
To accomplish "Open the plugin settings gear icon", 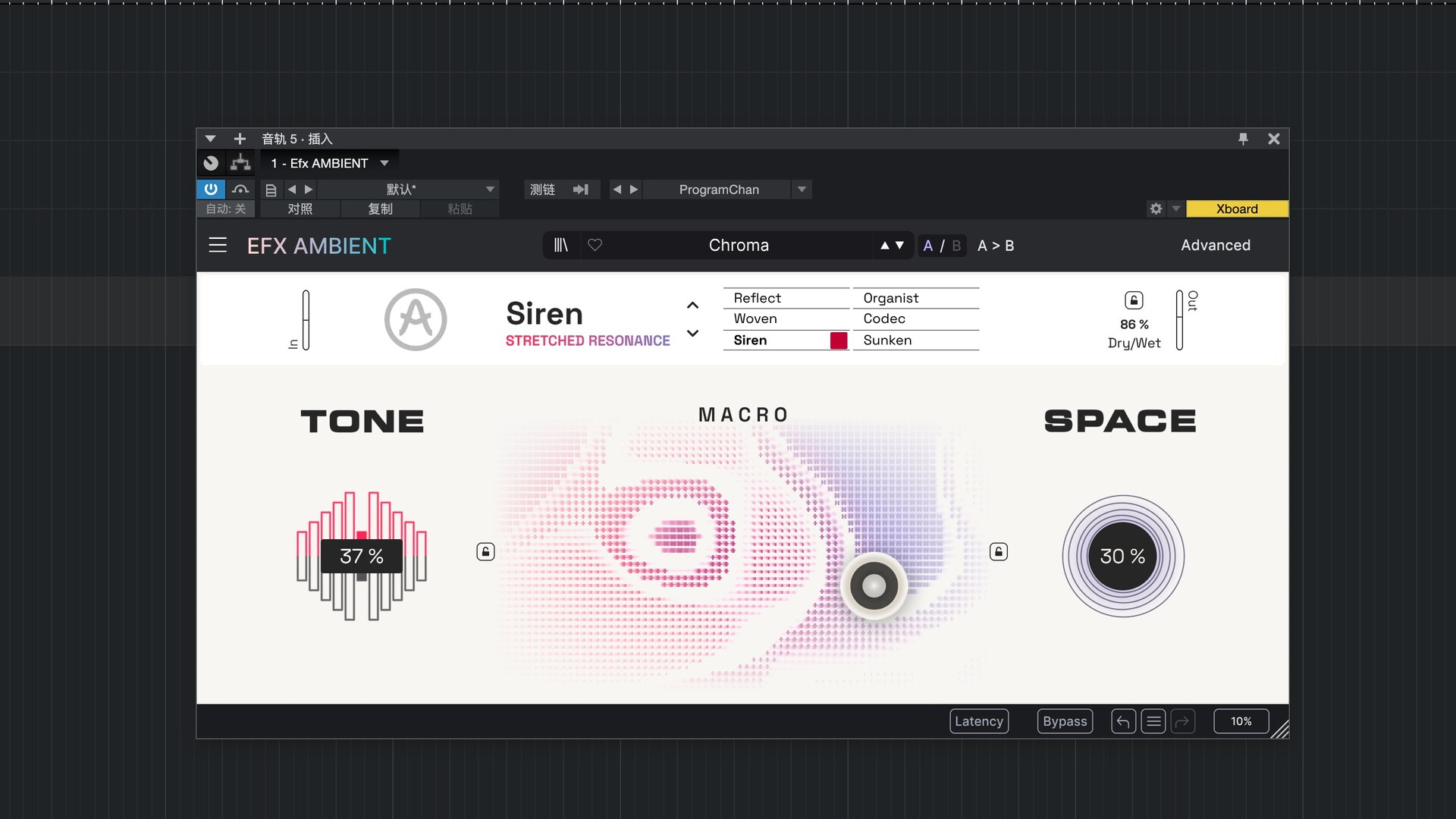I will click(x=1156, y=209).
